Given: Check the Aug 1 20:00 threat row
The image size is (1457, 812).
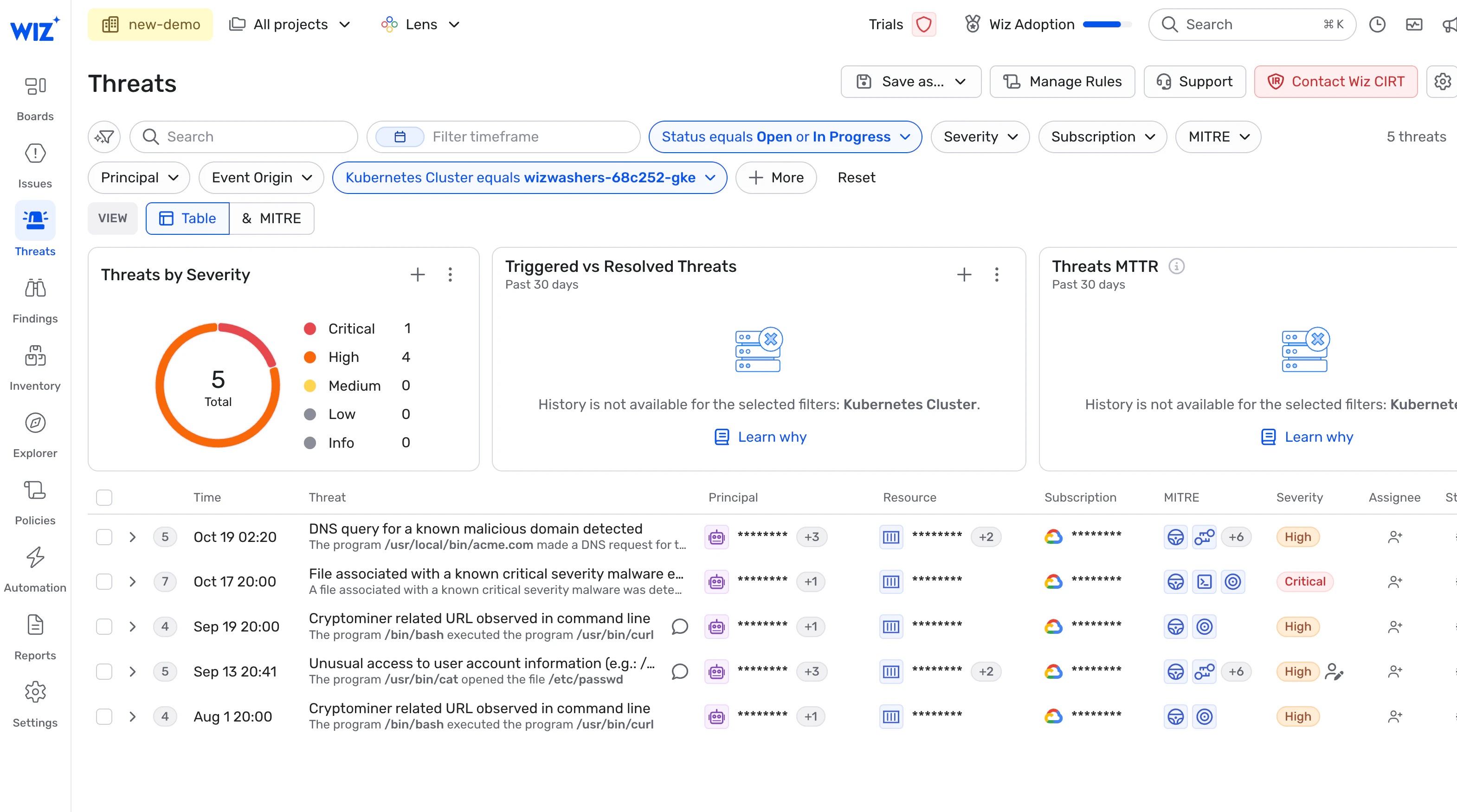Looking at the screenshot, I should click(104, 716).
